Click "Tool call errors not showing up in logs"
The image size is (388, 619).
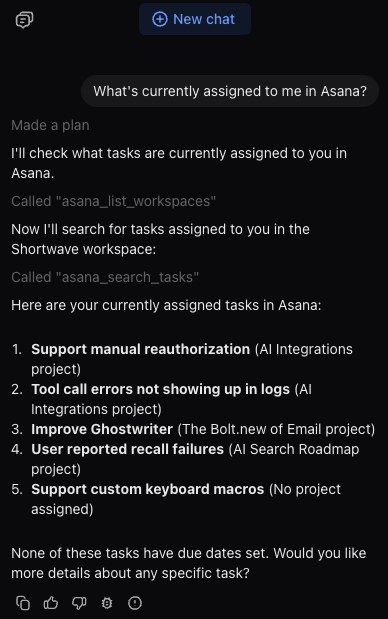tap(160, 389)
